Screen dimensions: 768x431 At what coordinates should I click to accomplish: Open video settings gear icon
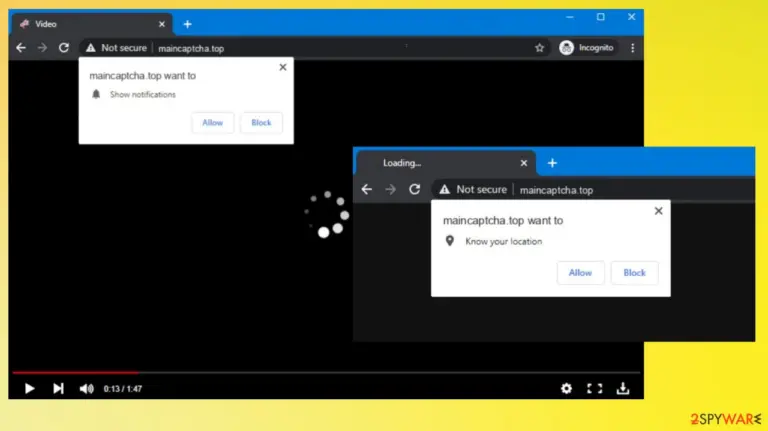pos(566,388)
